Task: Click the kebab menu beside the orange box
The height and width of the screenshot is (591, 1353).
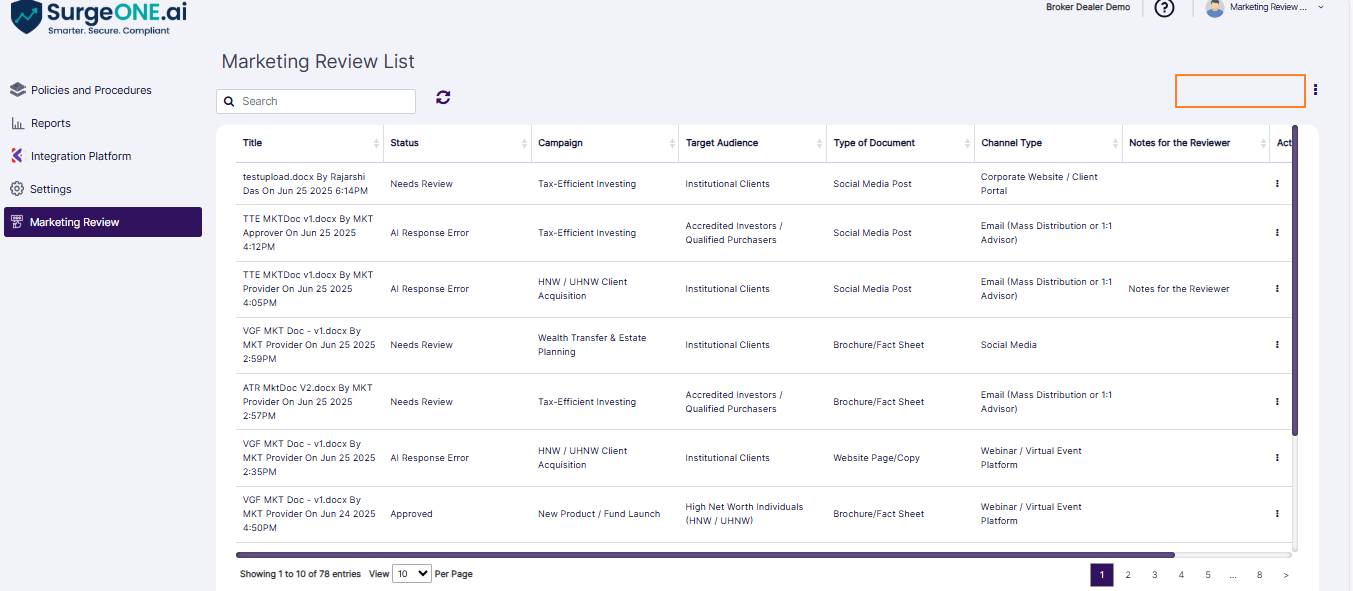Action: tap(1315, 90)
